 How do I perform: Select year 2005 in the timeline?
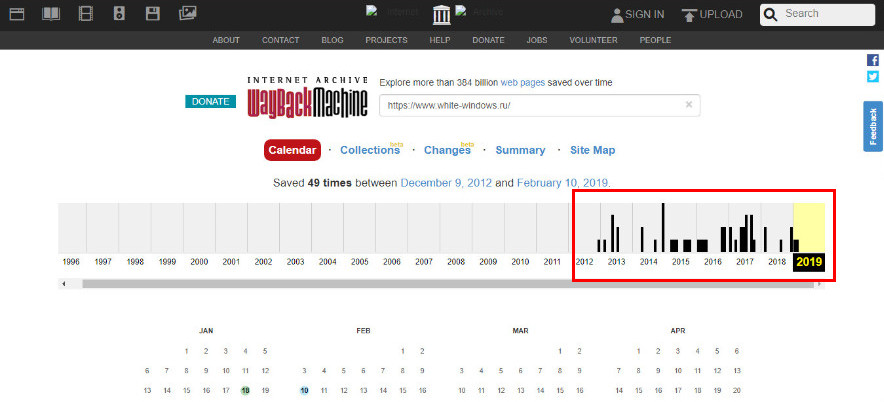[x=360, y=262]
